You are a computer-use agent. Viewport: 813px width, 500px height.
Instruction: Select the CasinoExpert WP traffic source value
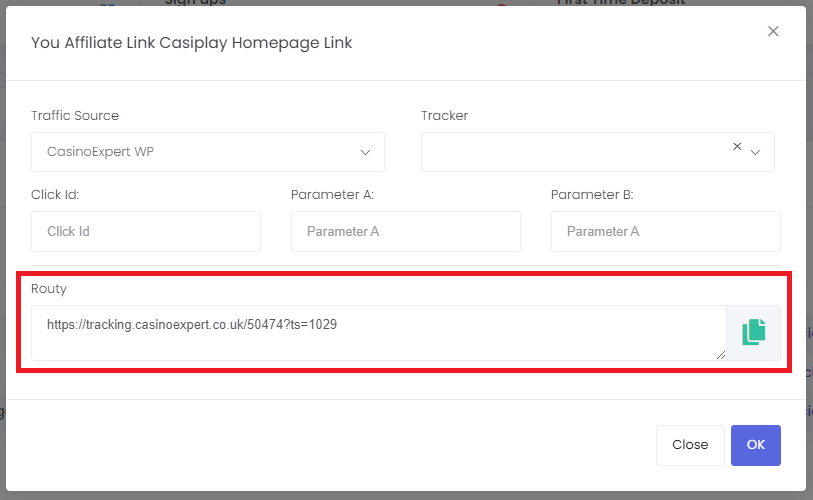click(x=100, y=151)
